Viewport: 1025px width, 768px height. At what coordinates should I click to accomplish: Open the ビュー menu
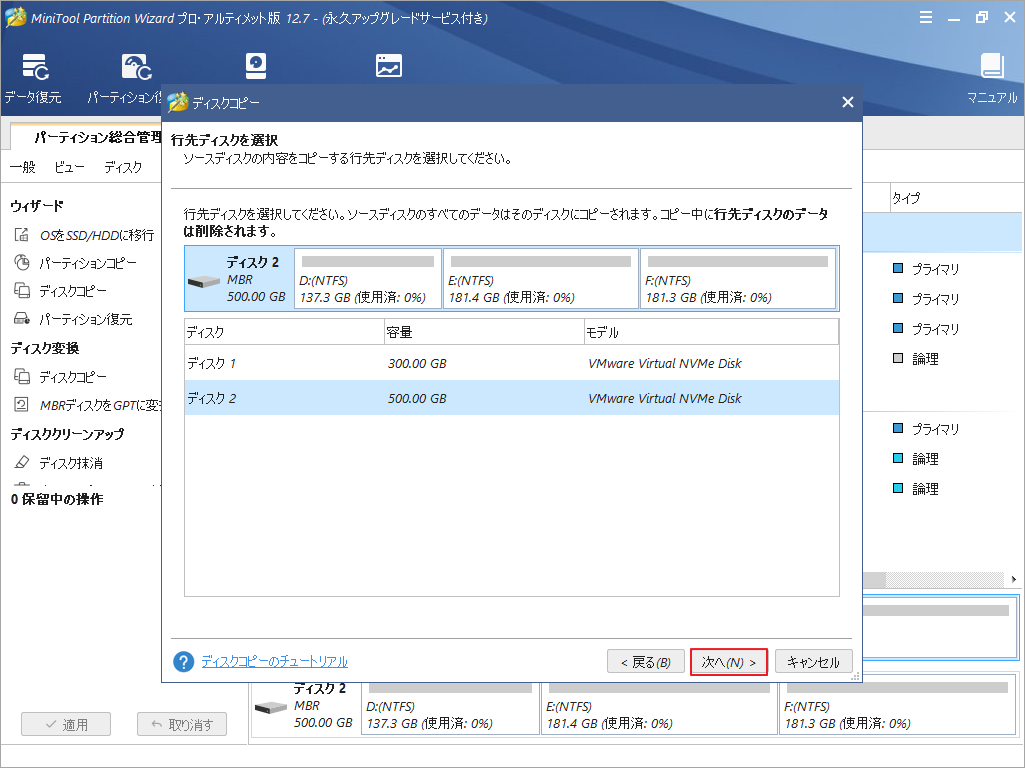coord(69,167)
